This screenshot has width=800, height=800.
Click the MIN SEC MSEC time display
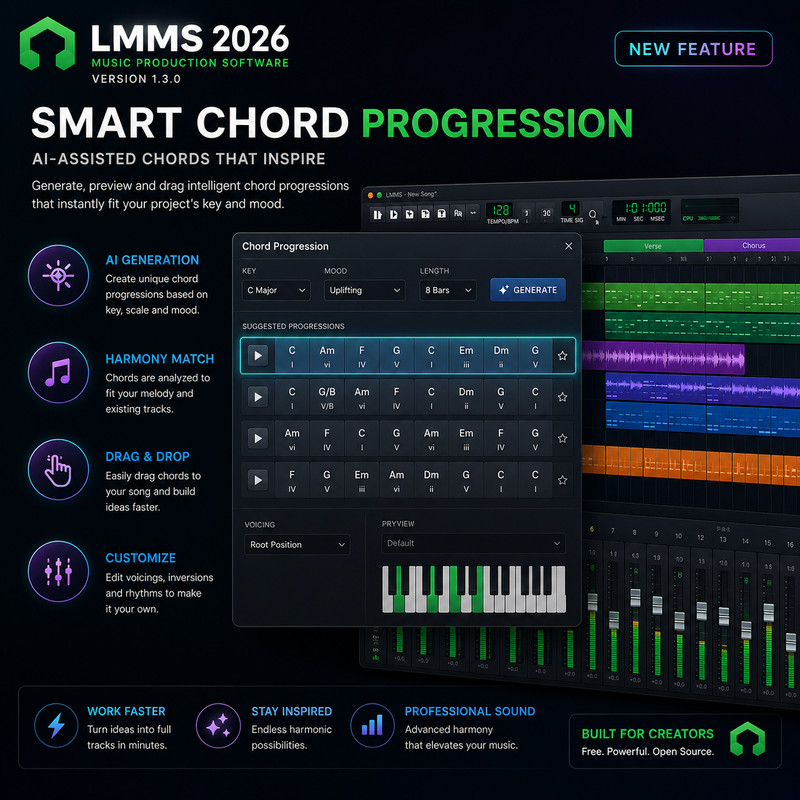642,211
